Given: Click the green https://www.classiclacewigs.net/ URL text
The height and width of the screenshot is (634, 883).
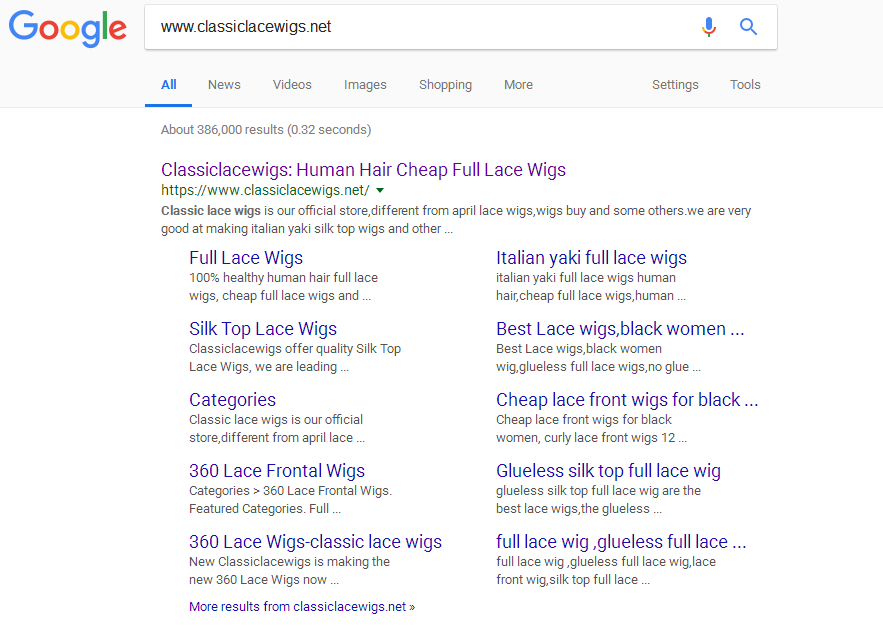Looking at the screenshot, I should (x=265, y=190).
